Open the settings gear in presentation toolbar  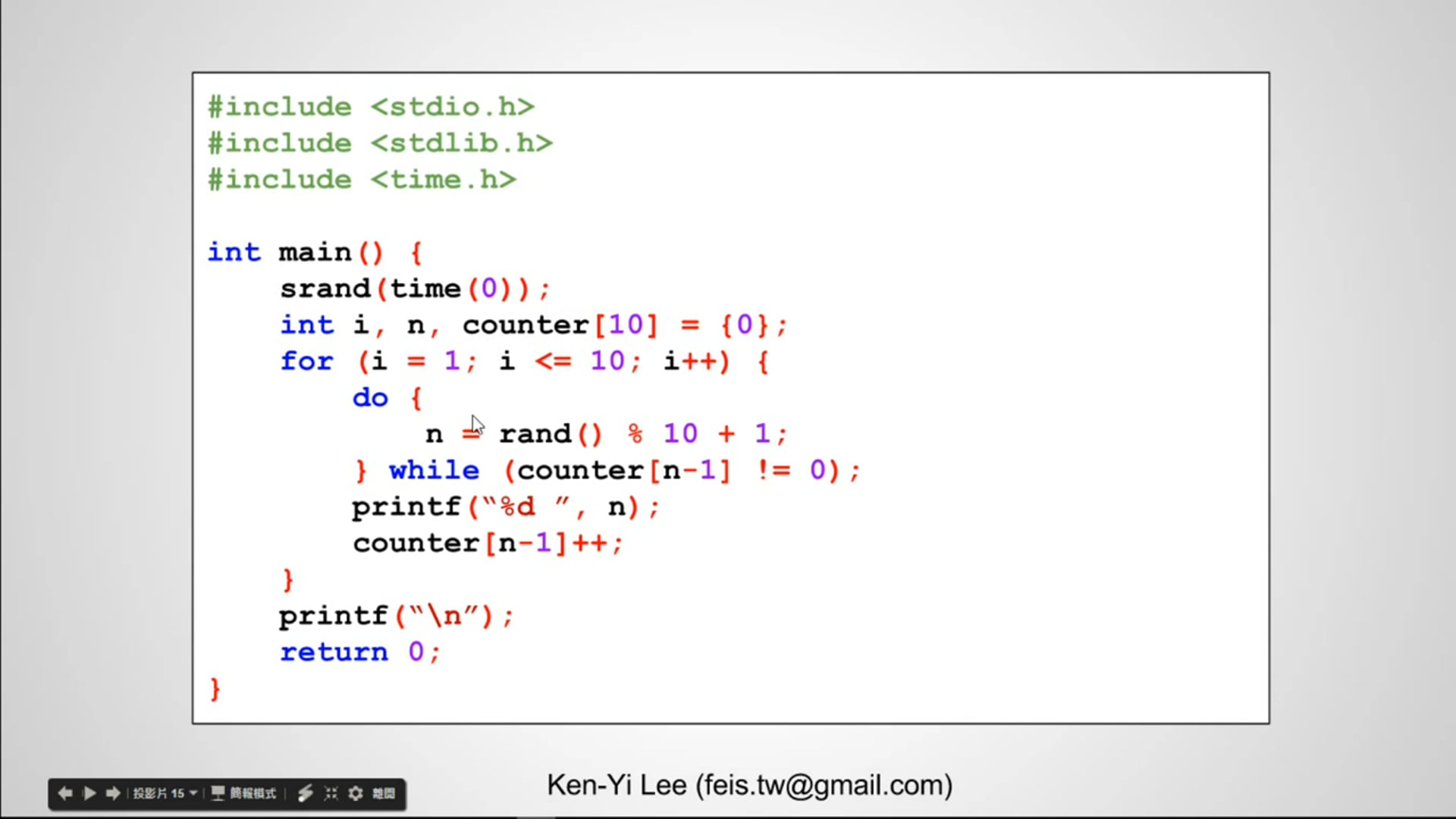356,793
